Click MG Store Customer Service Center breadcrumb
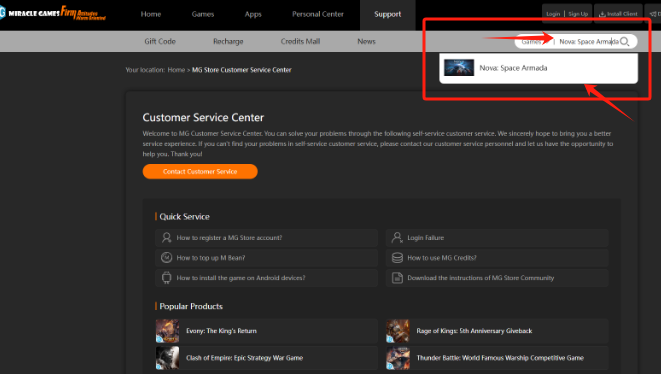The image size is (661, 374). [242, 70]
